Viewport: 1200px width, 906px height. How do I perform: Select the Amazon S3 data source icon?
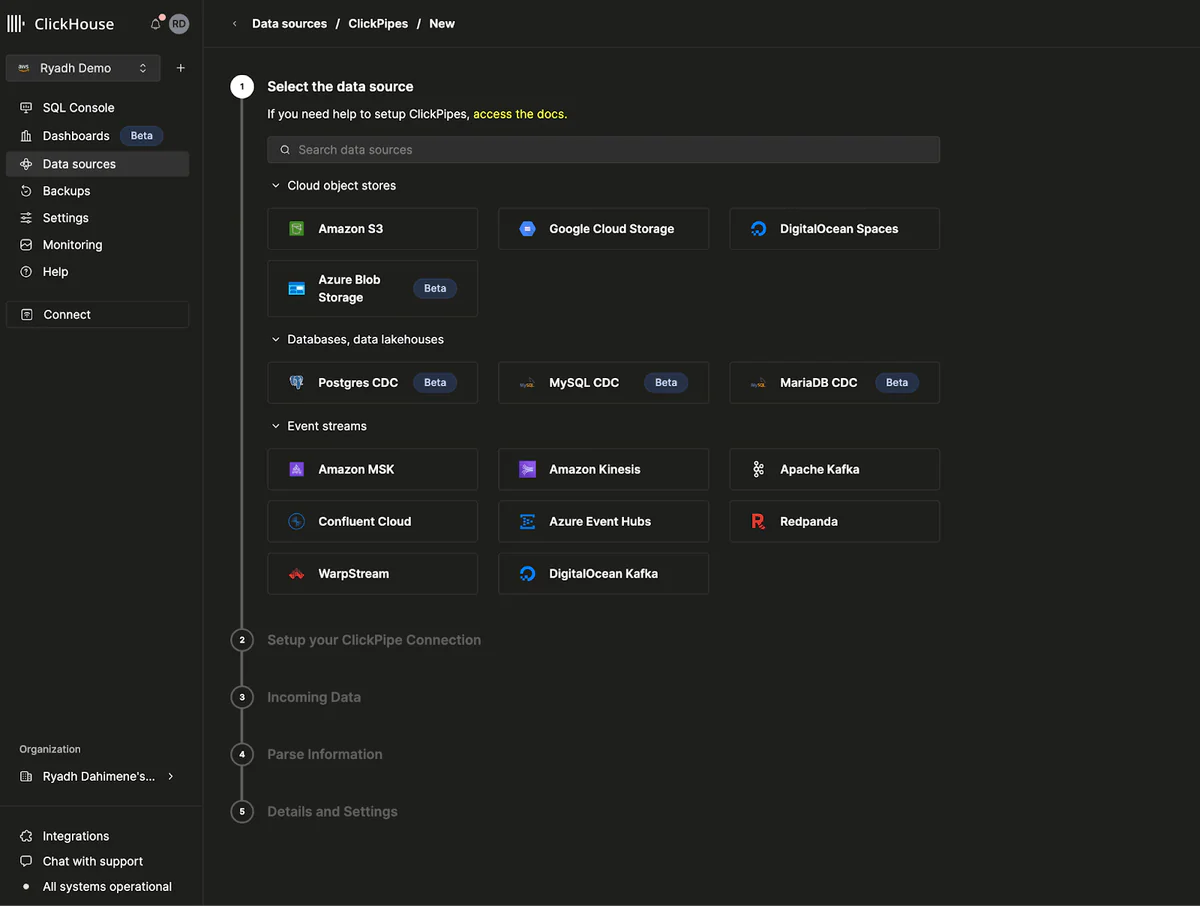(295, 228)
